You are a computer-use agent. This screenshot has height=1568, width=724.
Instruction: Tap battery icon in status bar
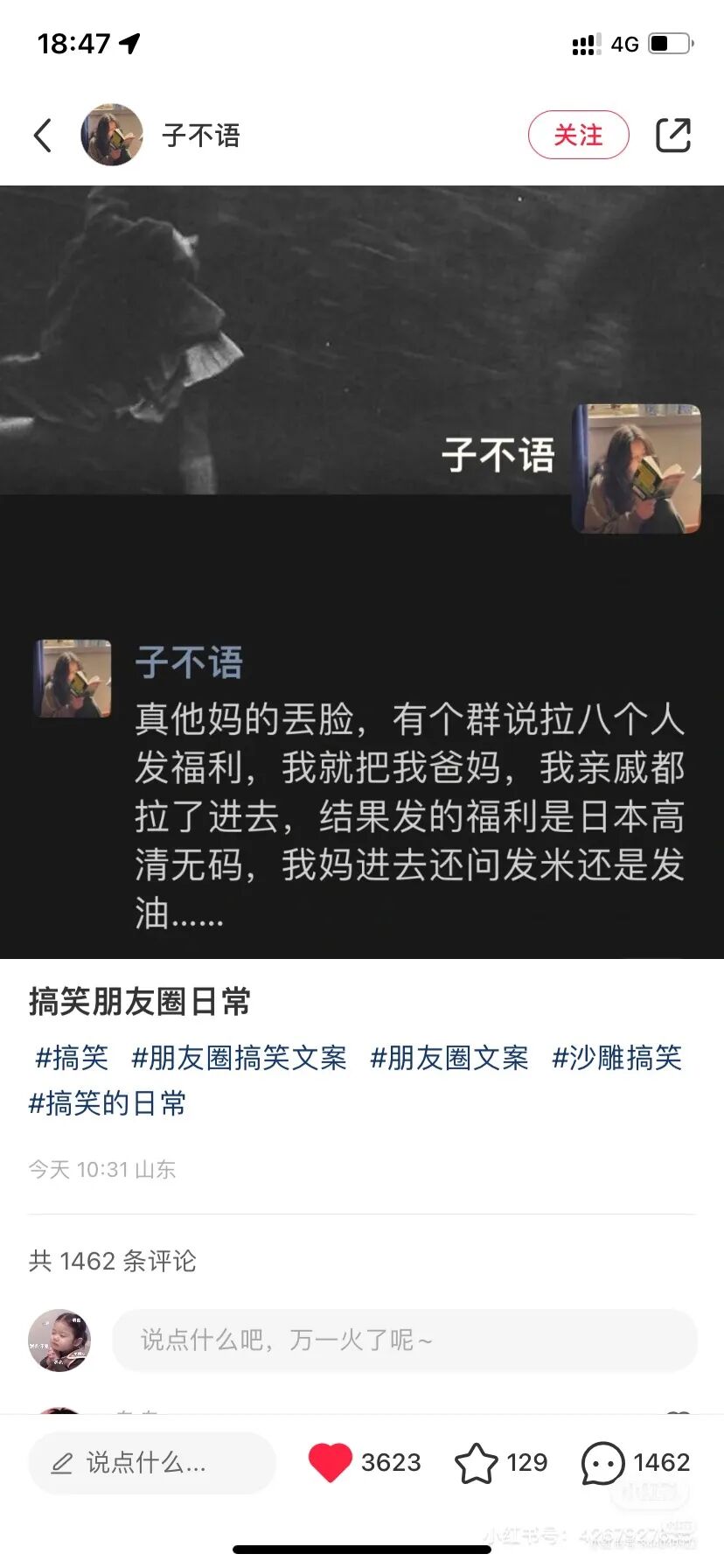(x=672, y=43)
